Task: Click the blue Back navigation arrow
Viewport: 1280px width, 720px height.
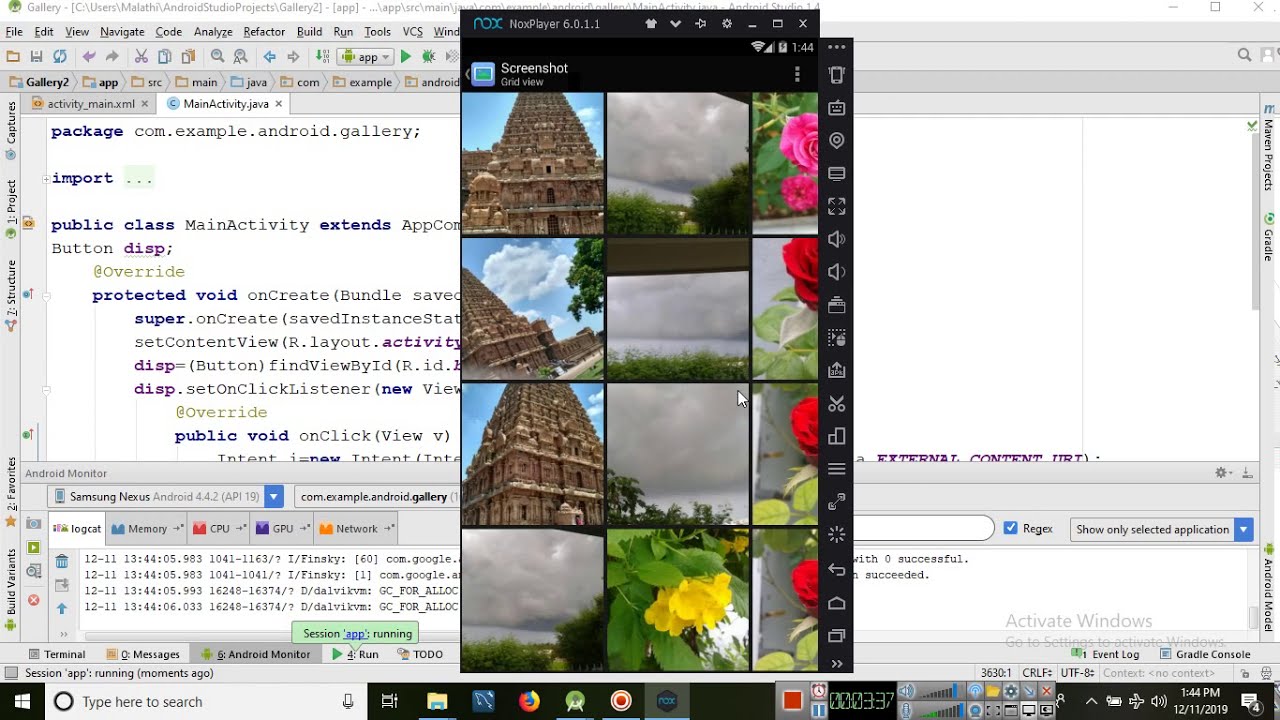Action: (269, 57)
